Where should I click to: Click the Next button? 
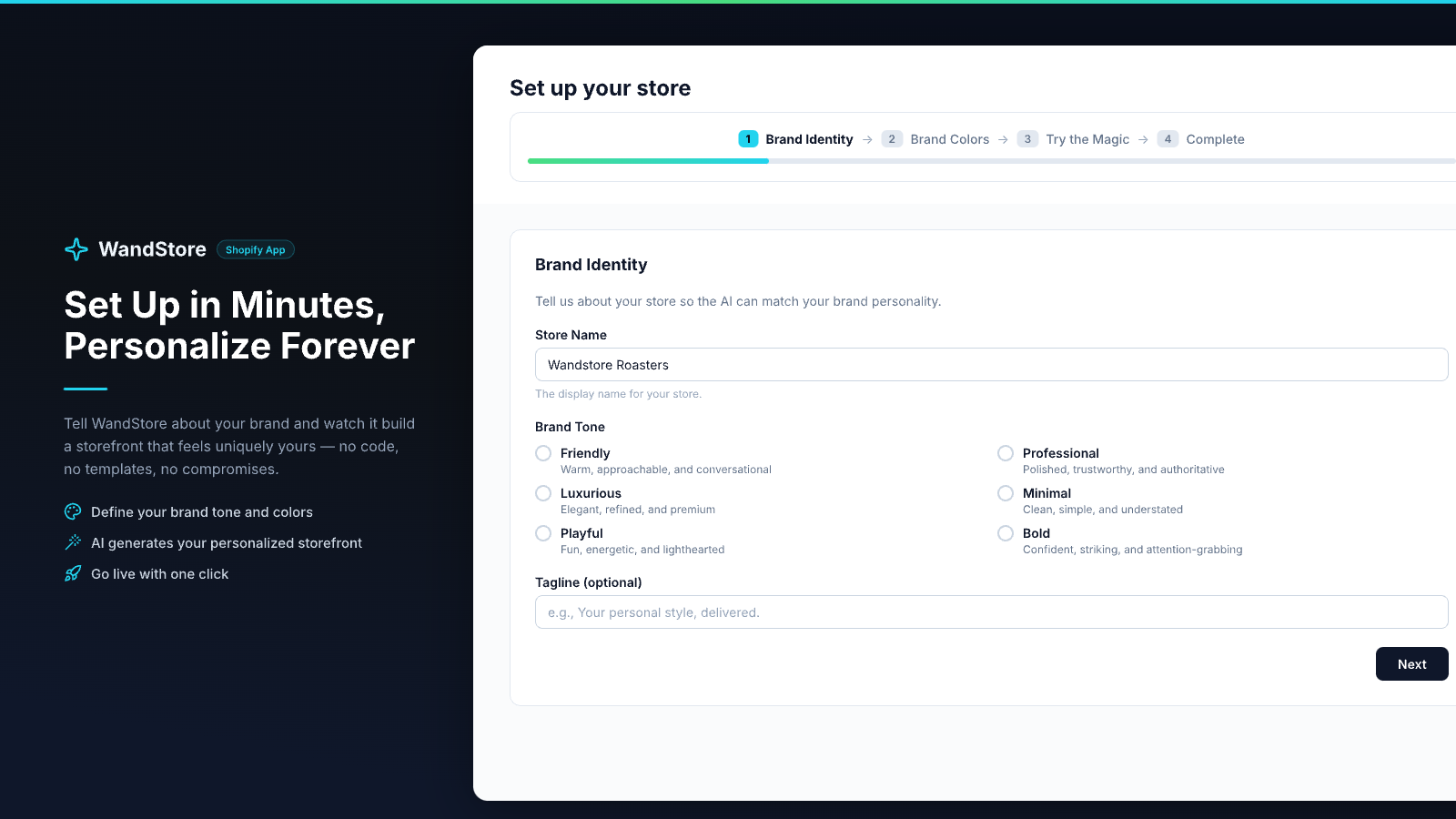(x=1411, y=664)
